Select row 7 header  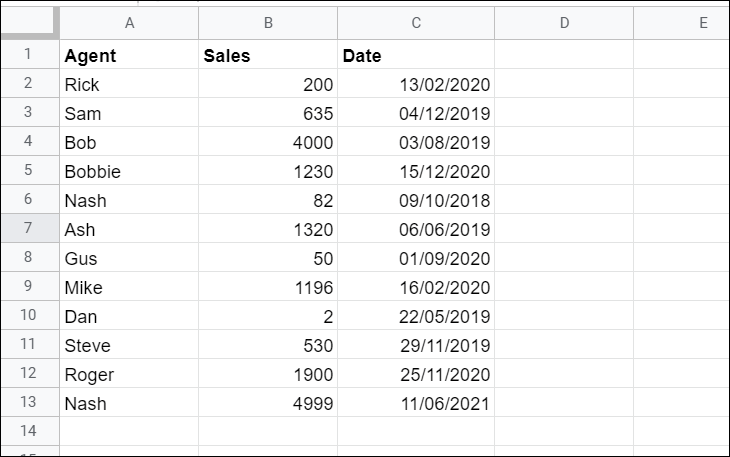[28, 229]
